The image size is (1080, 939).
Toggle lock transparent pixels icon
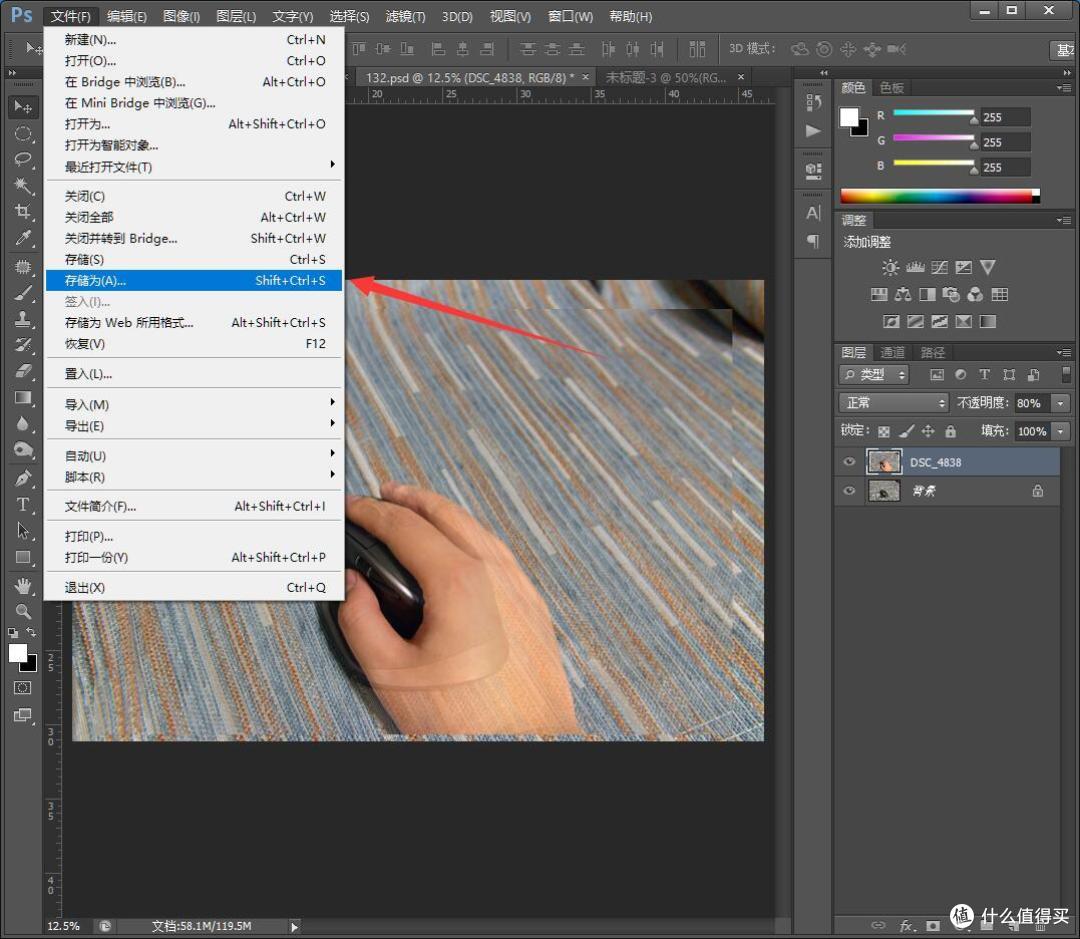pyautogui.click(x=884, y=431)
